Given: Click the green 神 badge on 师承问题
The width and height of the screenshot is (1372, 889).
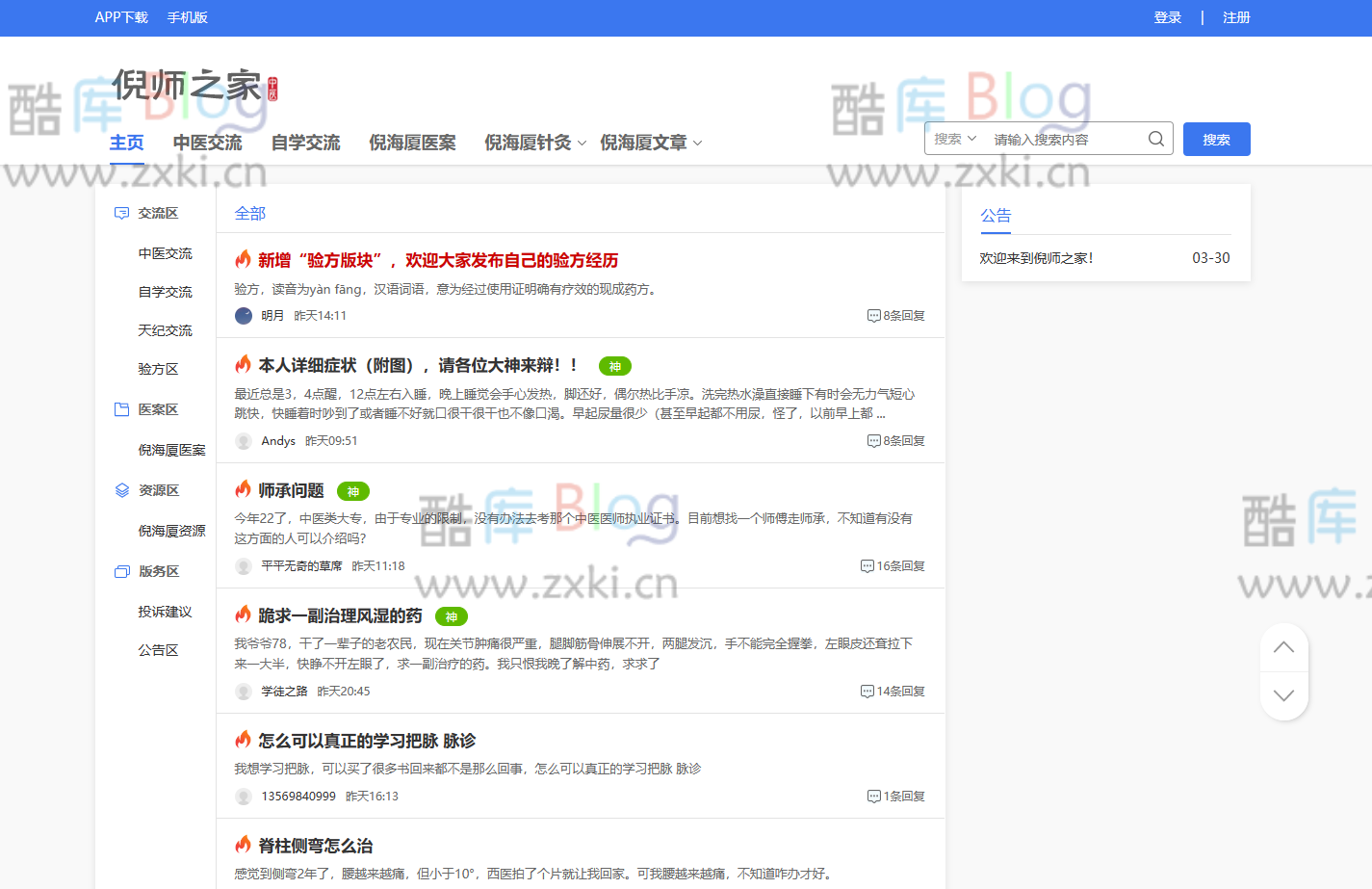Looking at the screenshot, I should 353,490.
